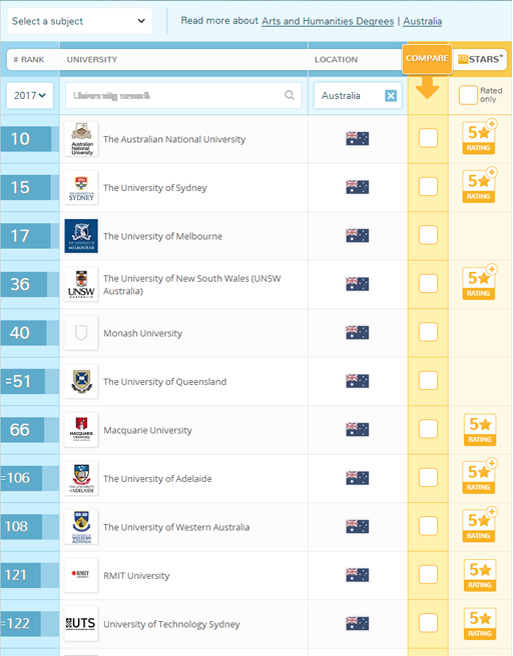Viewport: 513px width, 656px height.
Task: Expand the 2017 year dropdown
Action: (x=30, y=95)
